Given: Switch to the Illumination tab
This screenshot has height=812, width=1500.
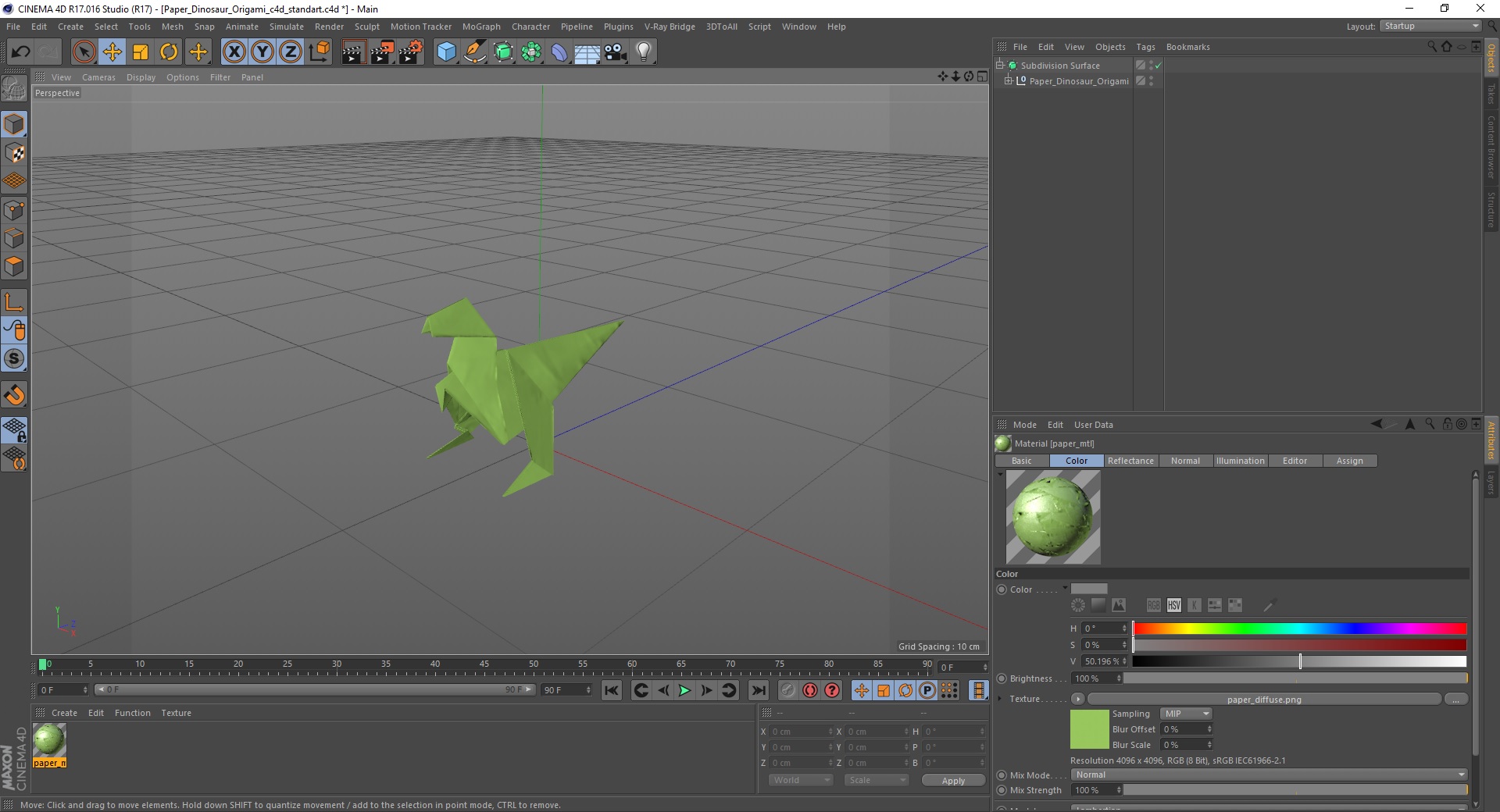Looking at the screenshot, I should (1240, 461).
